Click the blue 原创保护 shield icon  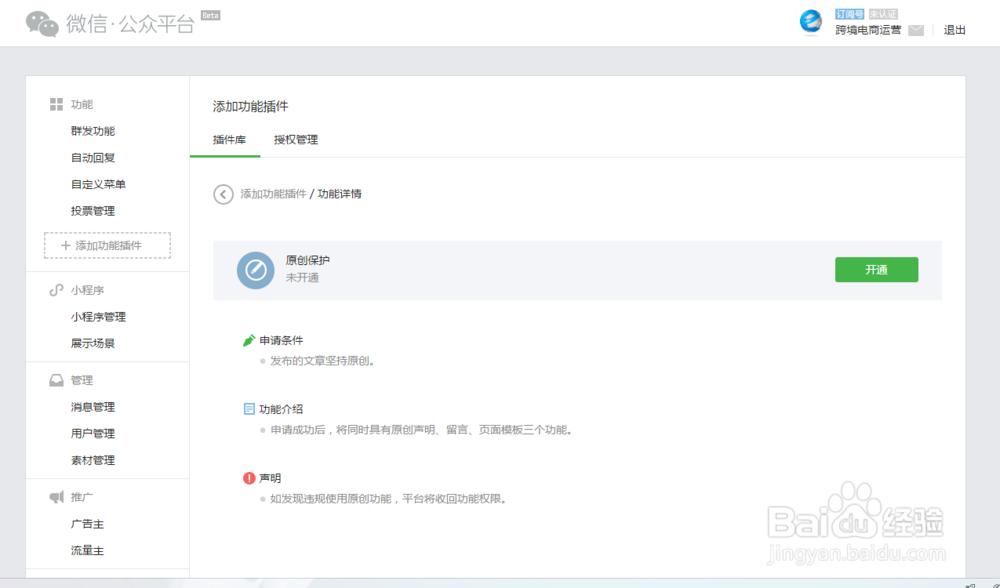pos(255,270)
